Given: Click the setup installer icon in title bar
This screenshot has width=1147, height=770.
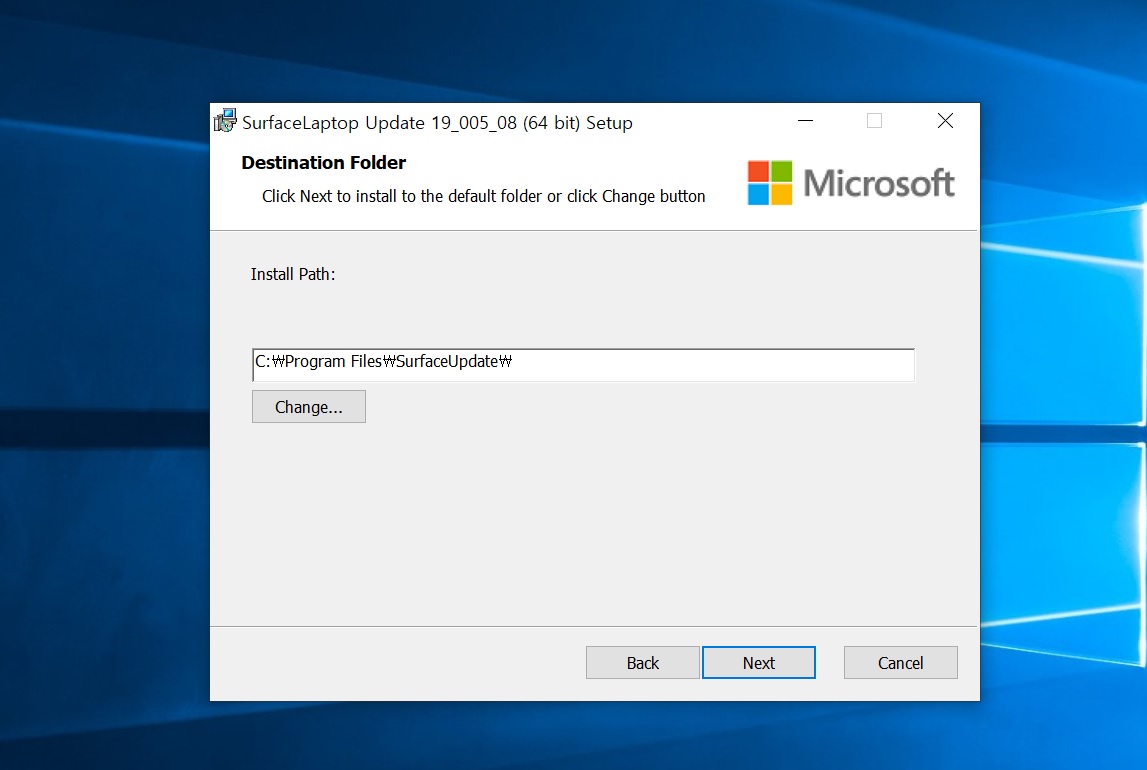Looking at the screenshot, I should coord(225,121).
